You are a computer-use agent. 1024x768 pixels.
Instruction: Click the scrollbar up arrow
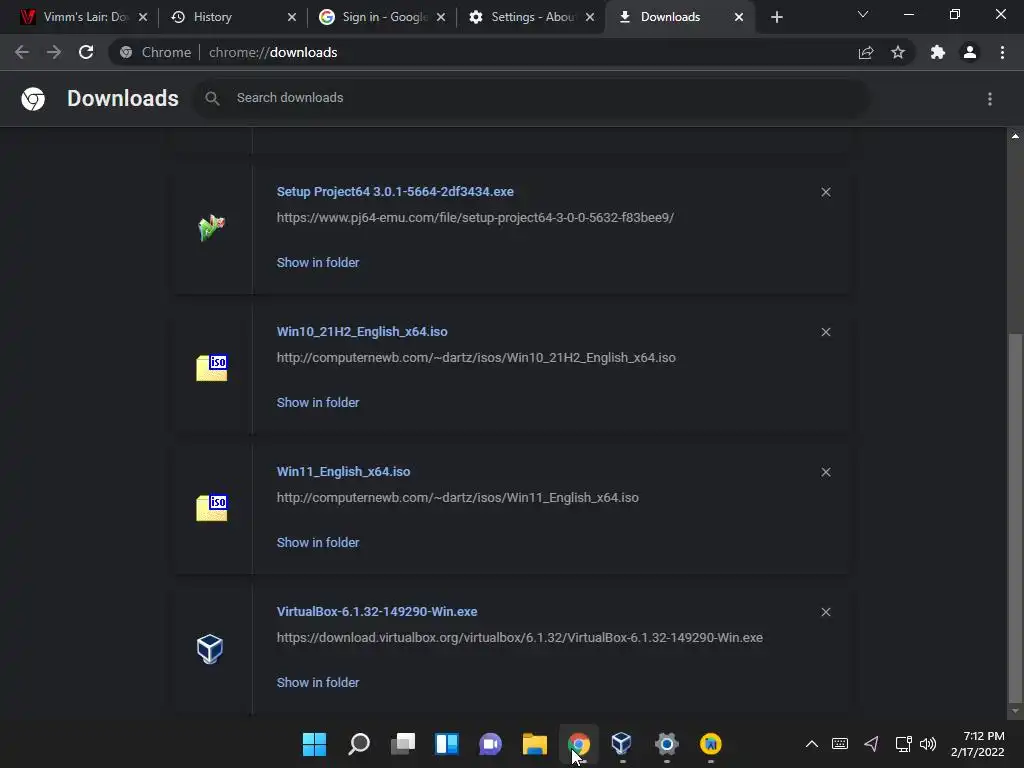[1015, 136]
